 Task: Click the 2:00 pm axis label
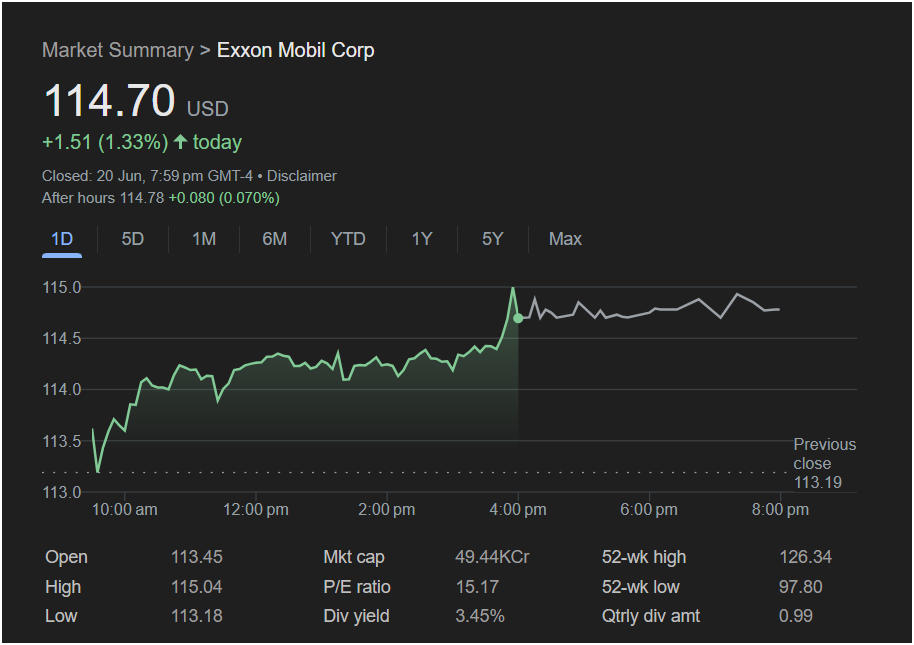coord(386,510)
